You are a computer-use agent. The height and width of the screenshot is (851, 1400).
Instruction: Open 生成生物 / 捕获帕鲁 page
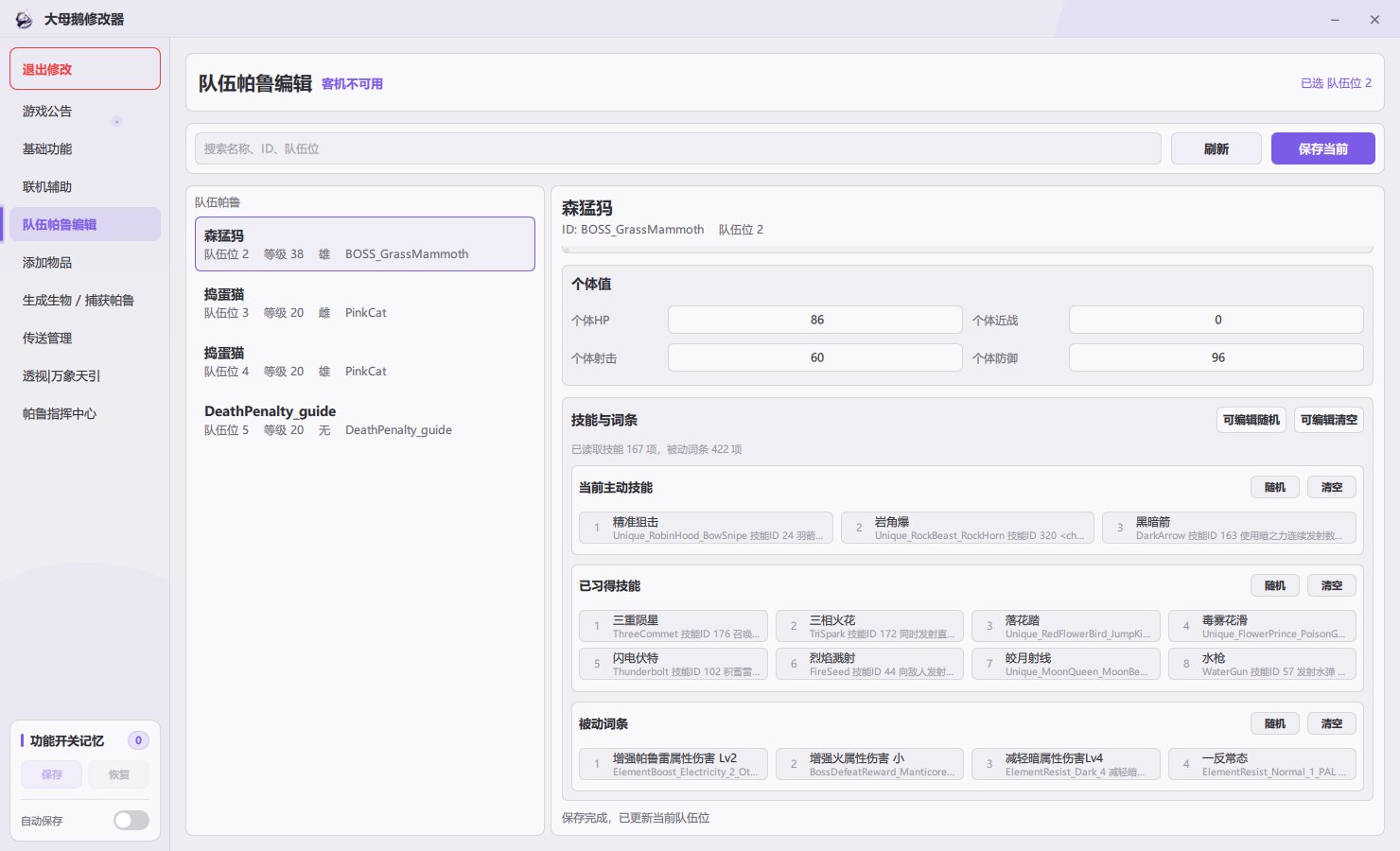tap(85, 301)
